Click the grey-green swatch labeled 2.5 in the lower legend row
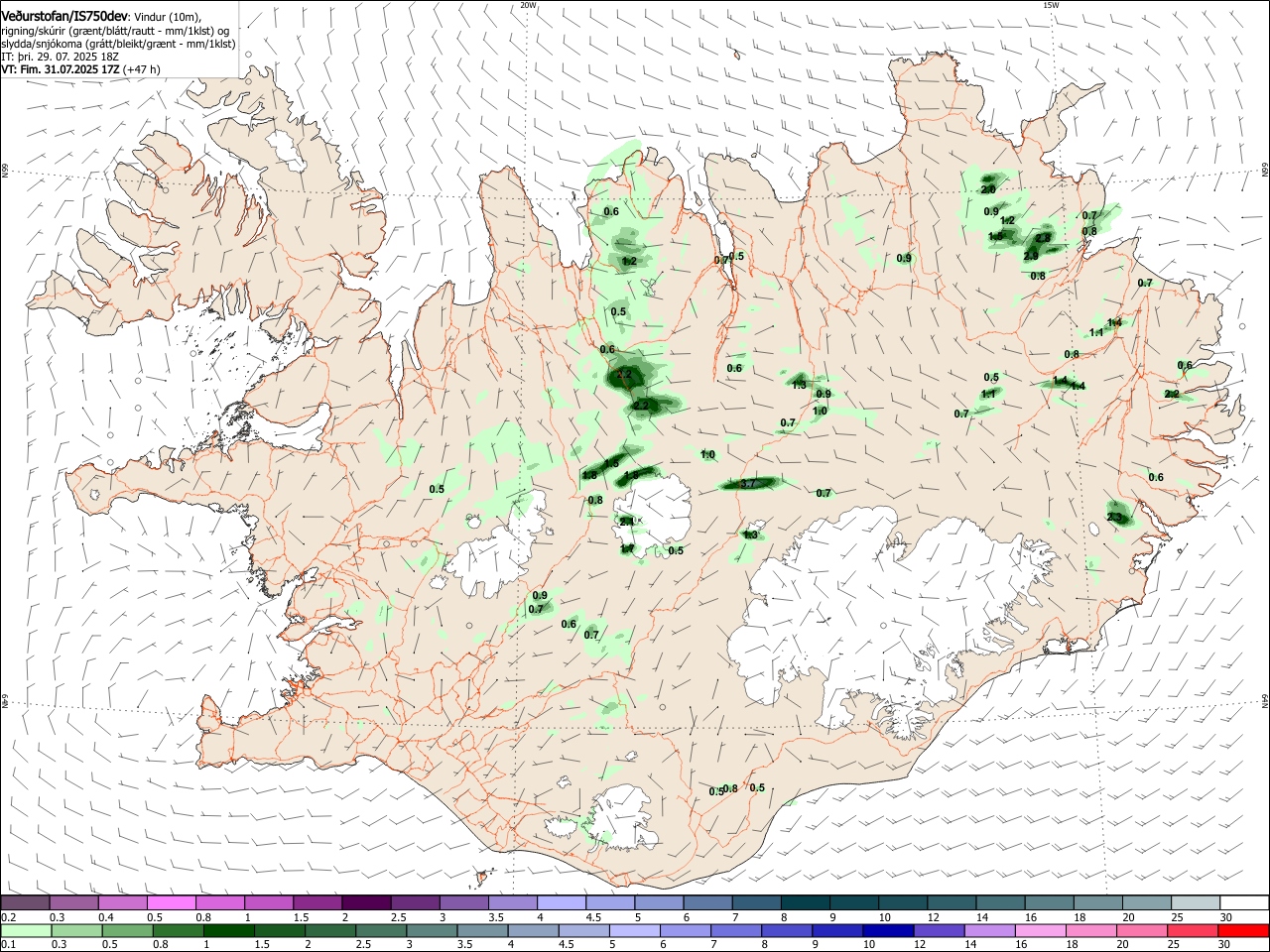 click(x=380, y=930)
